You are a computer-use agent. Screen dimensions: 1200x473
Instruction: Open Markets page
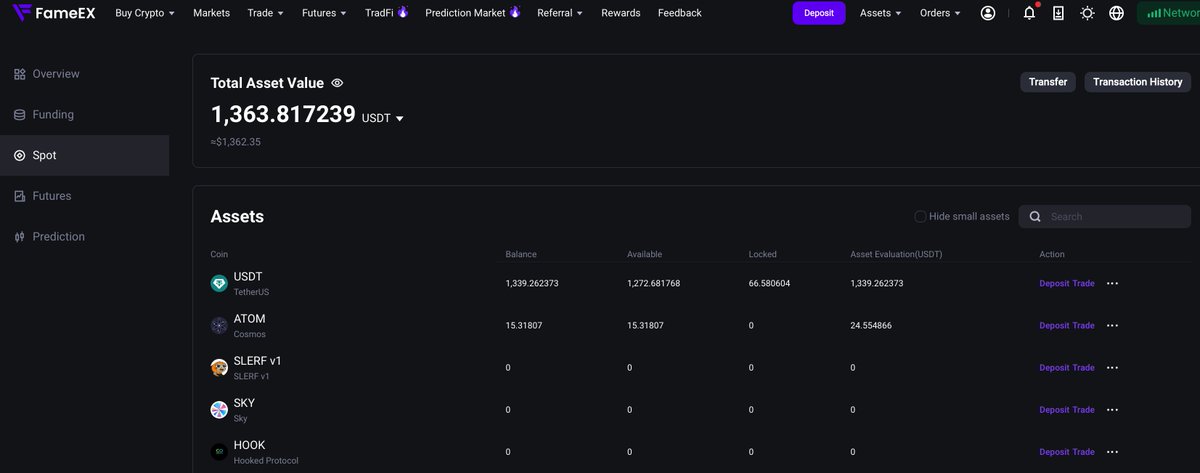(x=211, y=13)
